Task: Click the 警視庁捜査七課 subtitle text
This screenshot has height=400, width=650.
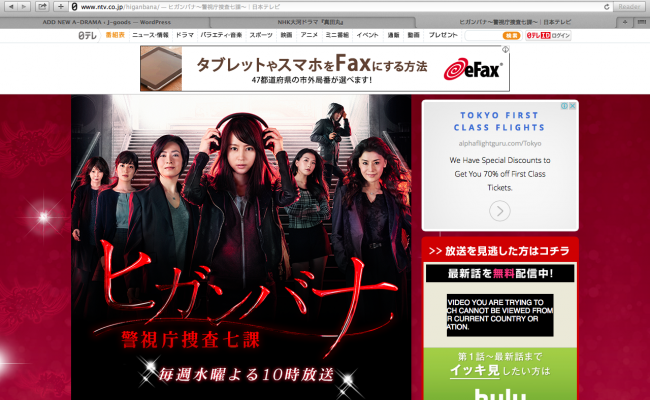Action: point(190,340)
